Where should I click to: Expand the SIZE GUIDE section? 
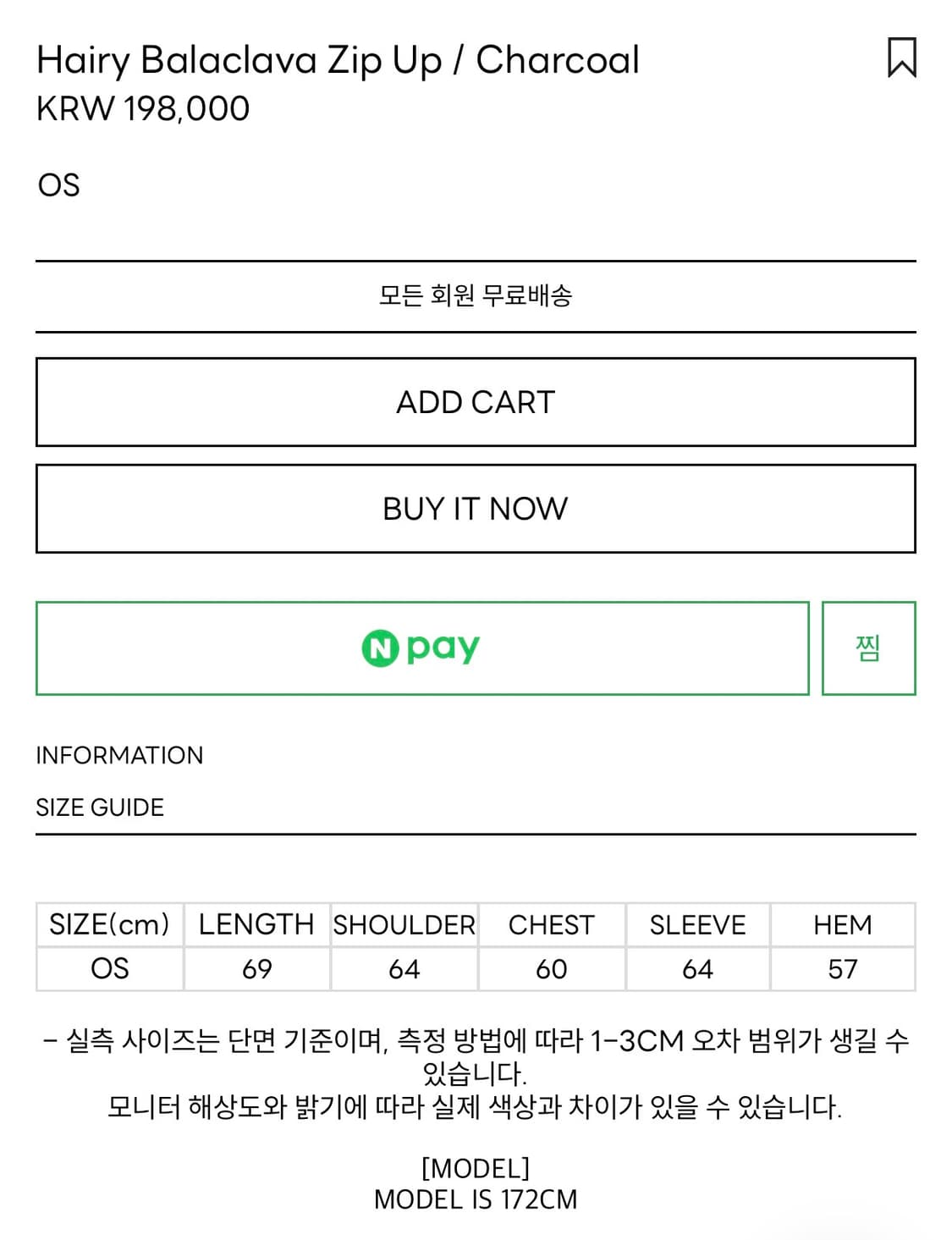coord(98,807)
